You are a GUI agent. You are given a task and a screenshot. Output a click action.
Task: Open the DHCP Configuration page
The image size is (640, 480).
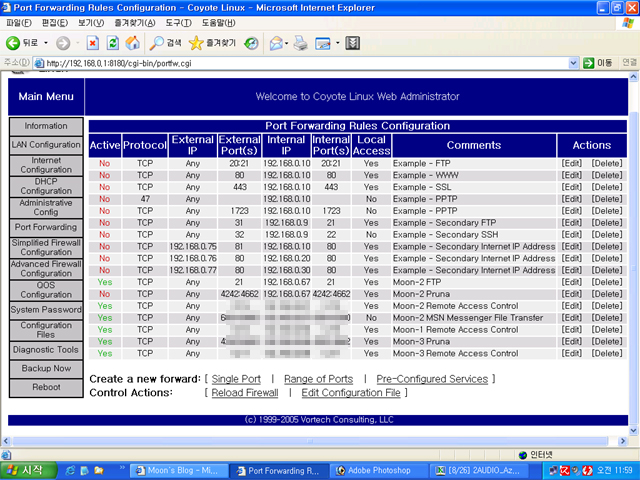[46, 187]
